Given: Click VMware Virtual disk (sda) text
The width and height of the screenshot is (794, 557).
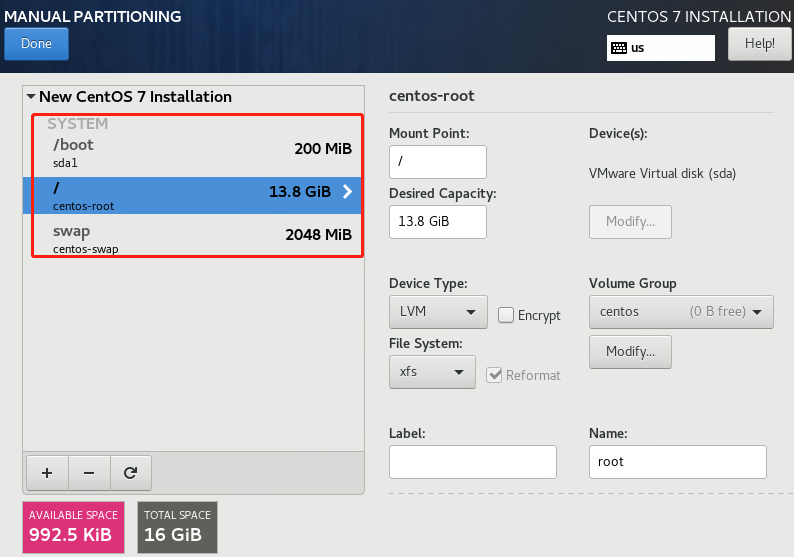Looking at the screenshot, I should tap(662, 174).
